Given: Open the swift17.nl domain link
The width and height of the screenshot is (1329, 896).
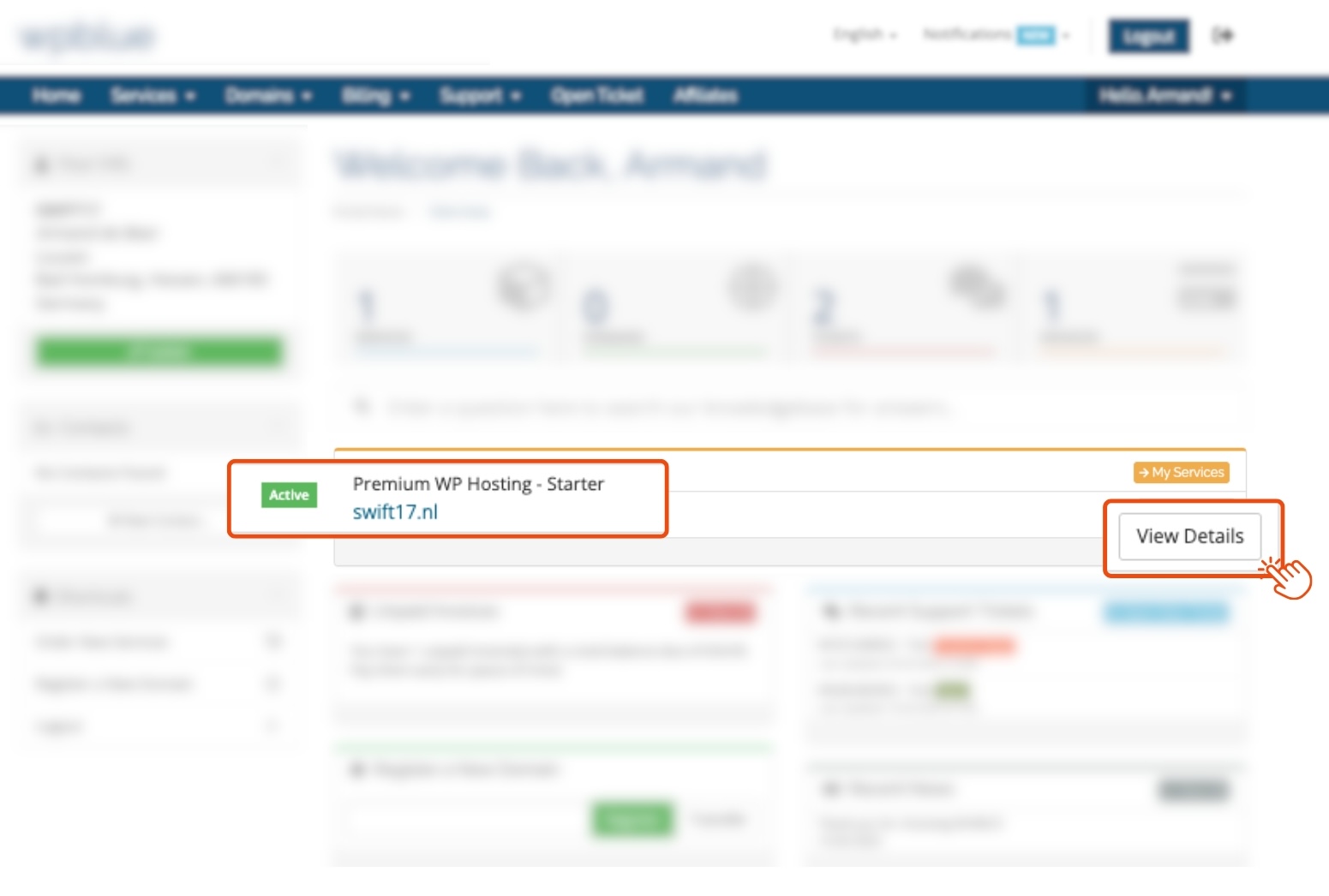Looking at the screenshot, I should pos(395,512).
